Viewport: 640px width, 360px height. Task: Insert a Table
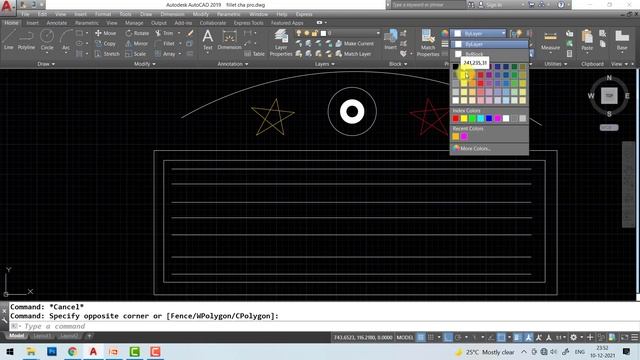pos(254,54)
